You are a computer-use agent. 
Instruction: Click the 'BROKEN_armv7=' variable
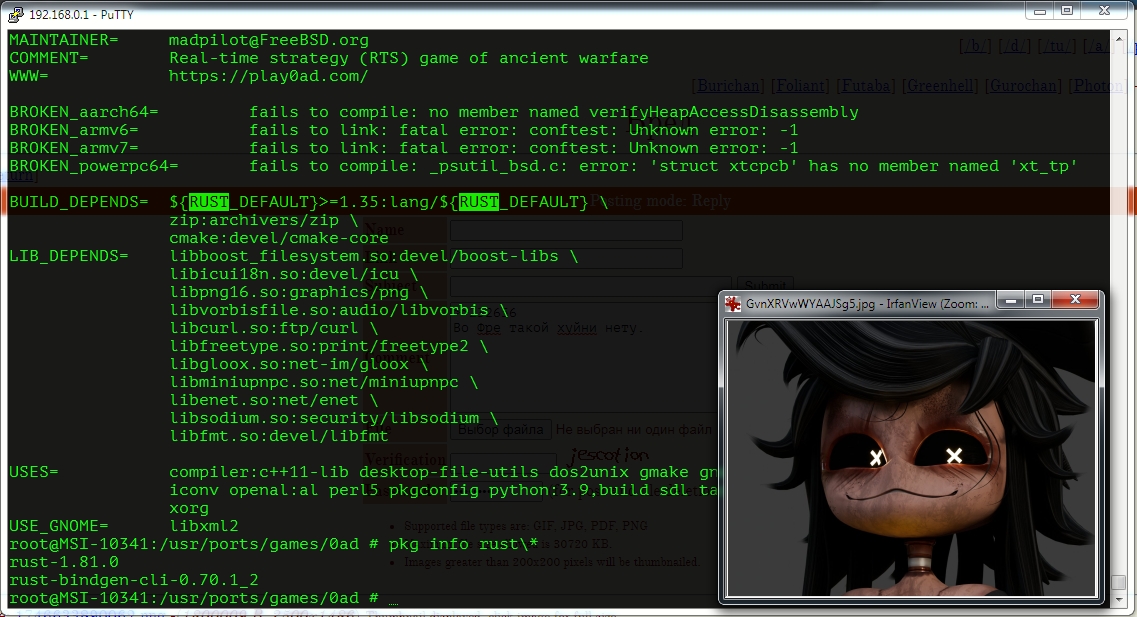[73, 148]
